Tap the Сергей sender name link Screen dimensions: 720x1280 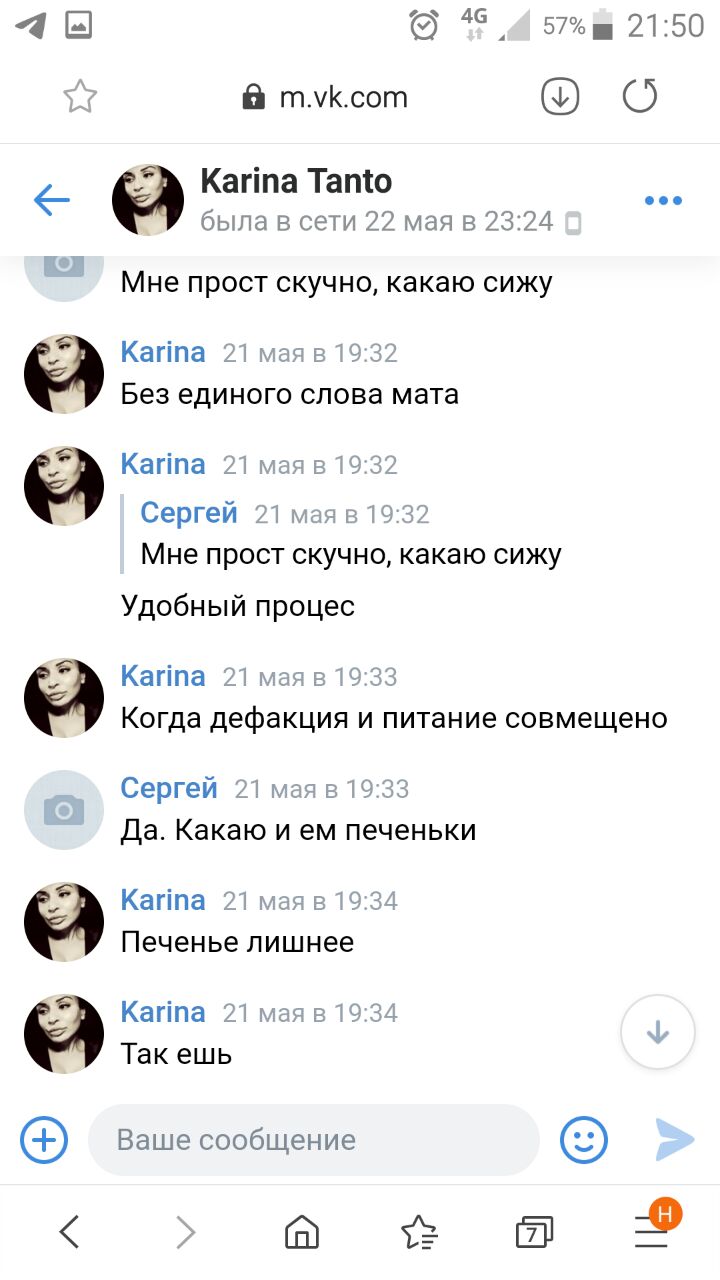tap(169, 788)
